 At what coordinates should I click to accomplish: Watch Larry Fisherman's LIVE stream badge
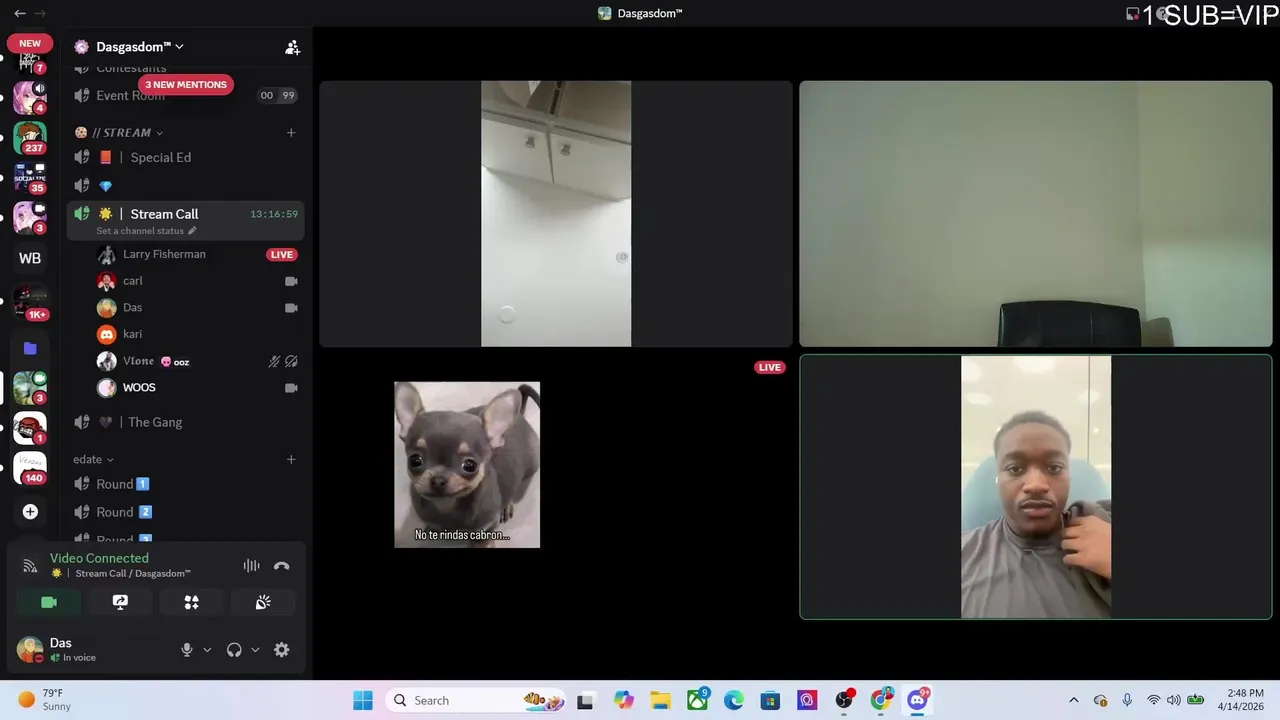coord(282,255)
